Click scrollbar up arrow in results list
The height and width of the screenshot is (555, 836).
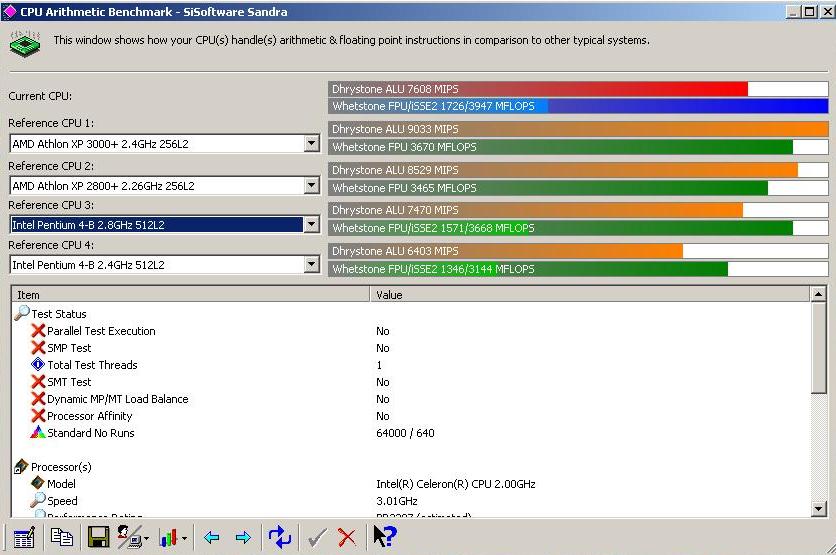click(x=818, y=294)
